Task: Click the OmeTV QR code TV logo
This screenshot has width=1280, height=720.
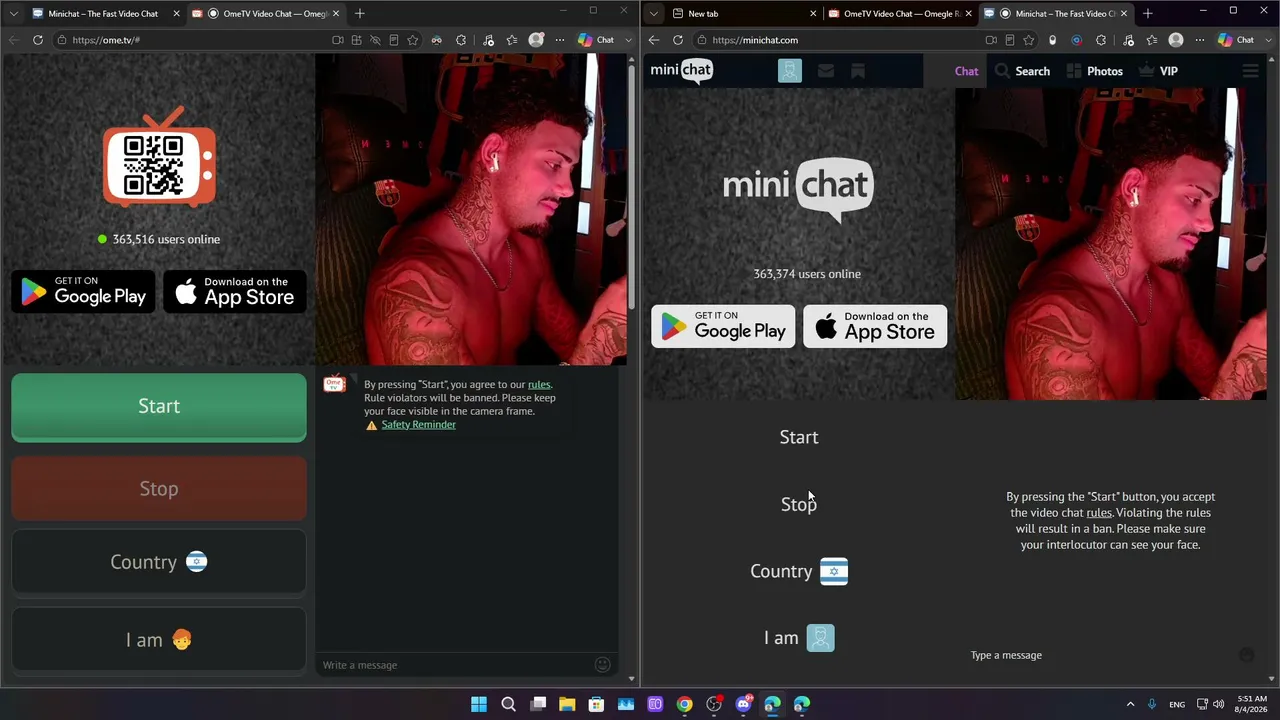Action: pos(159,157)
